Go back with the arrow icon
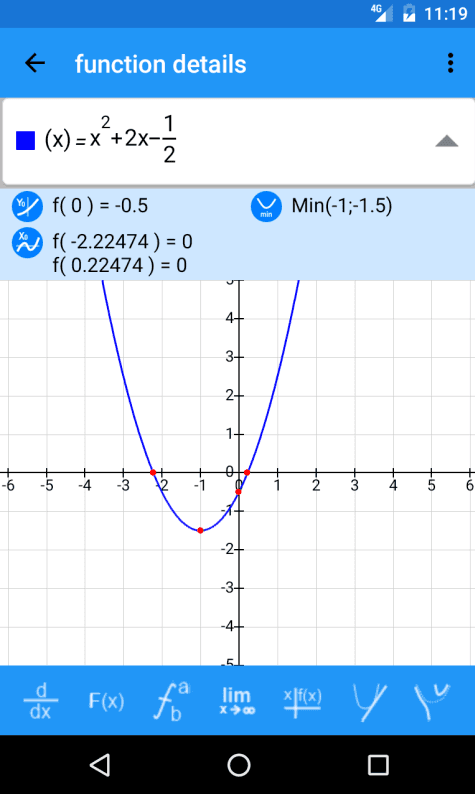Screen dimensions: 475x794 tap(35, 63)
